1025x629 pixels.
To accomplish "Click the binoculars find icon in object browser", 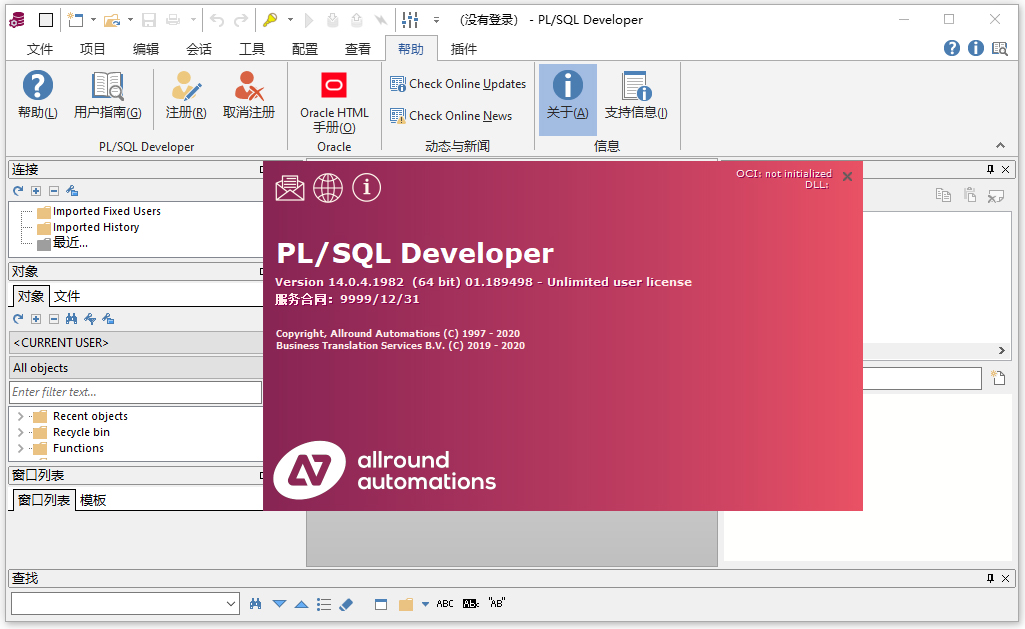I will pyautogui.click(x=72, y=318).
